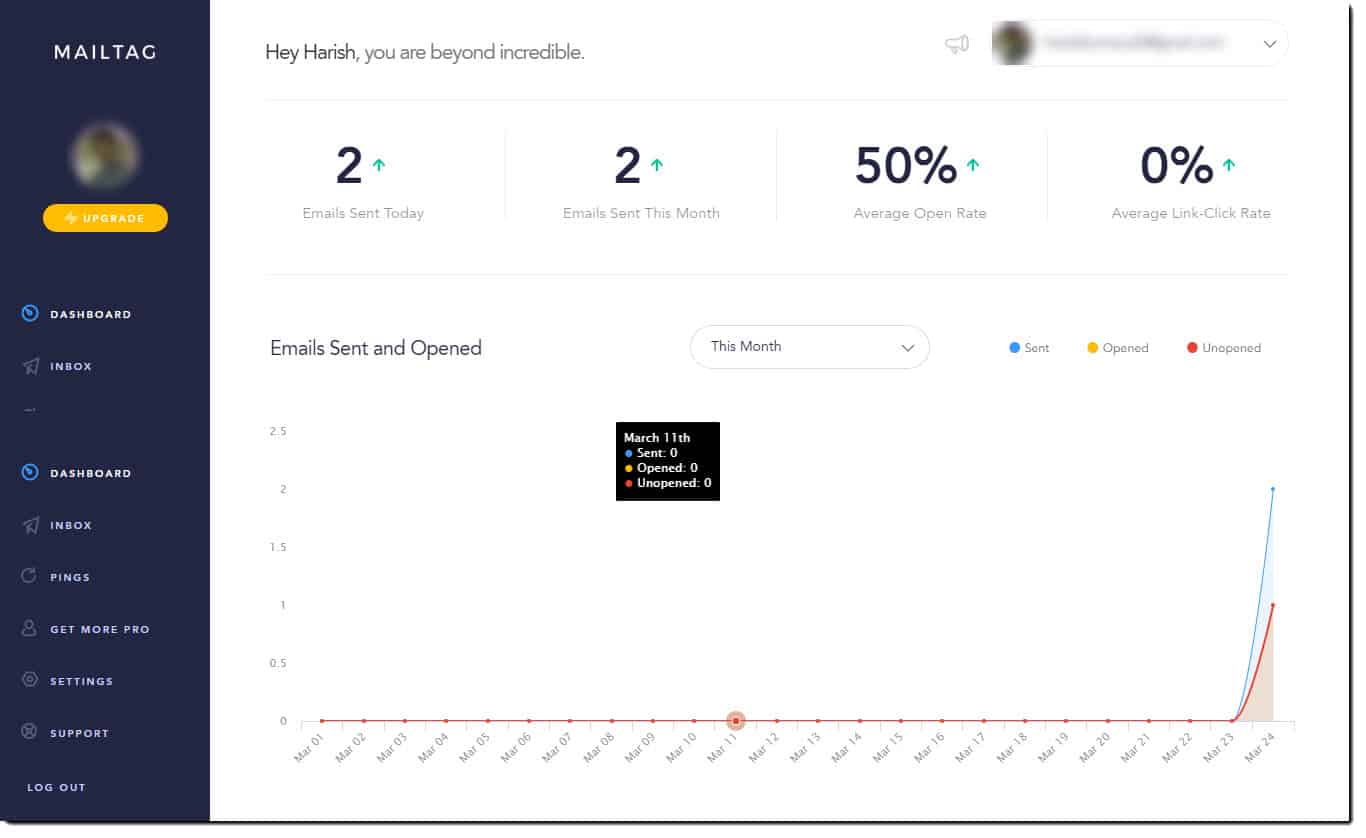Click the Mar 16 axis label
Viewport: 1366px width, 838px height.
(928, 749)
